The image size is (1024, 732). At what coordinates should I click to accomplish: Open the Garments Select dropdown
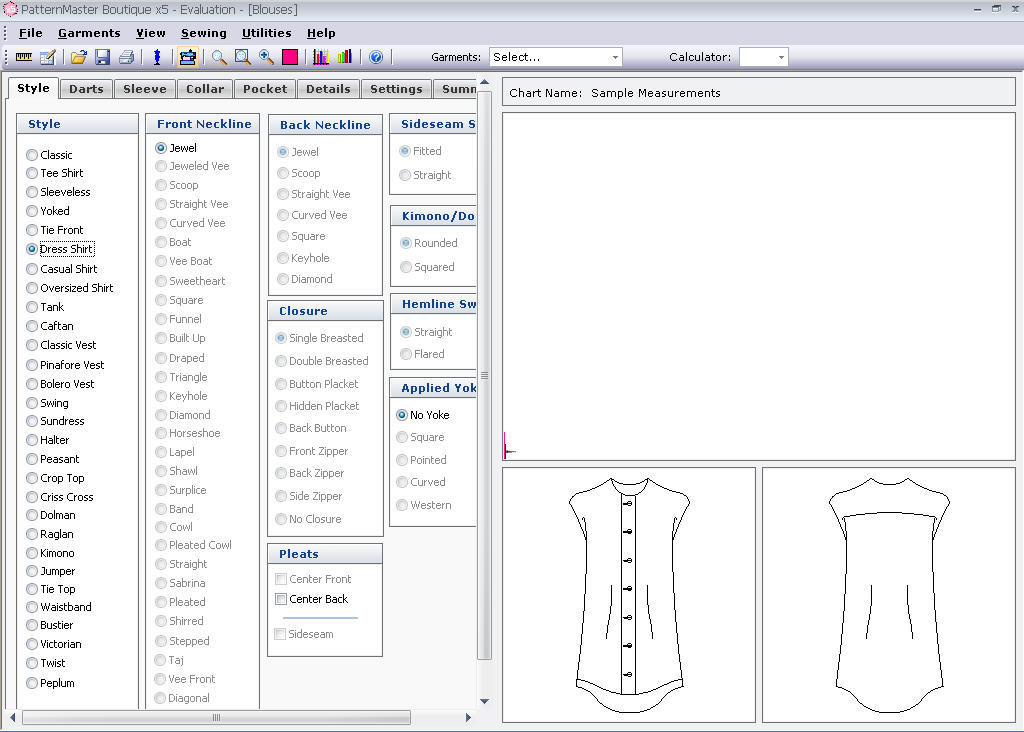coord(556,57)
